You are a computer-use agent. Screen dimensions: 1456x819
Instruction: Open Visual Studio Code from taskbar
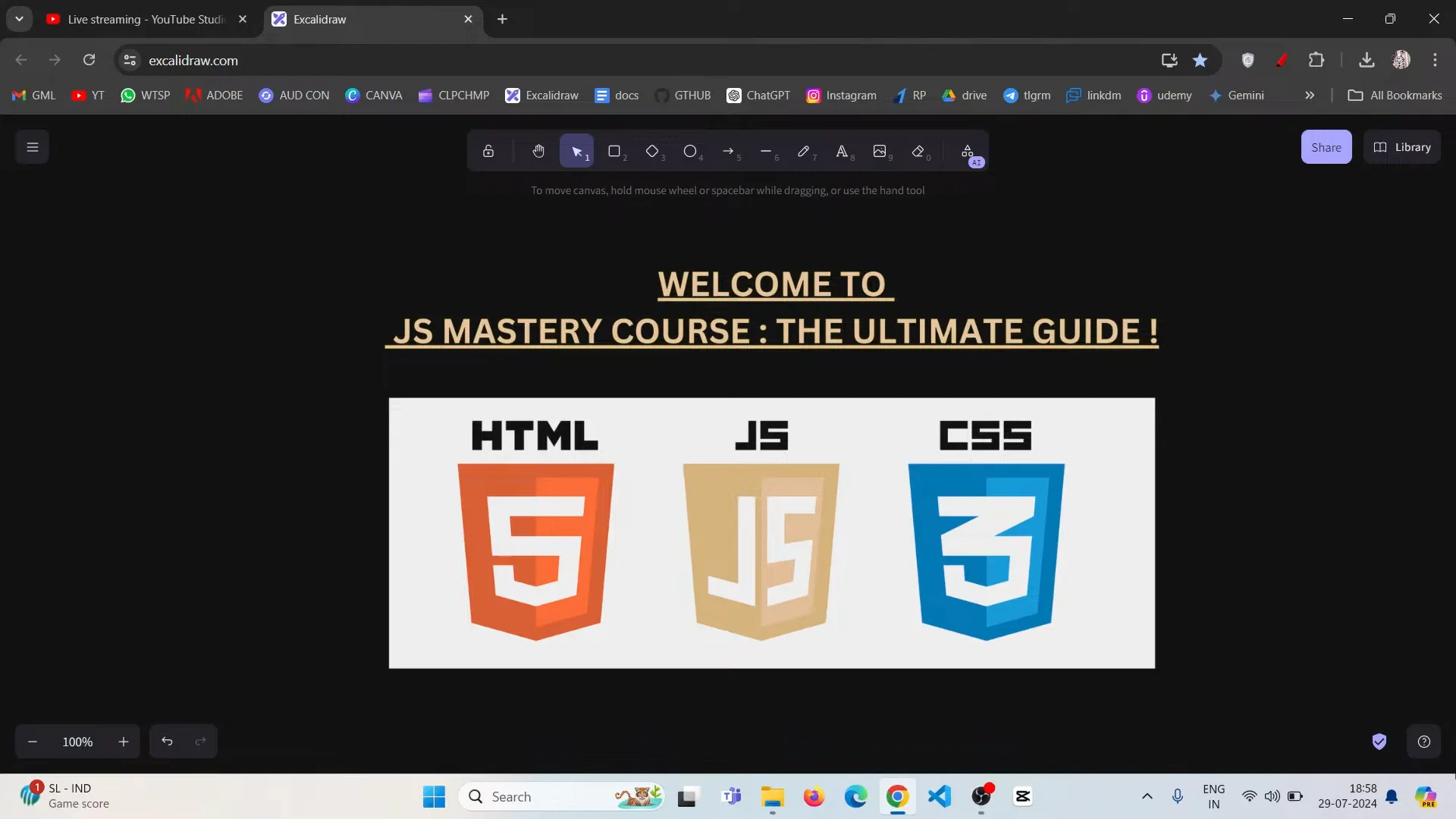click(x=939, y=796)
